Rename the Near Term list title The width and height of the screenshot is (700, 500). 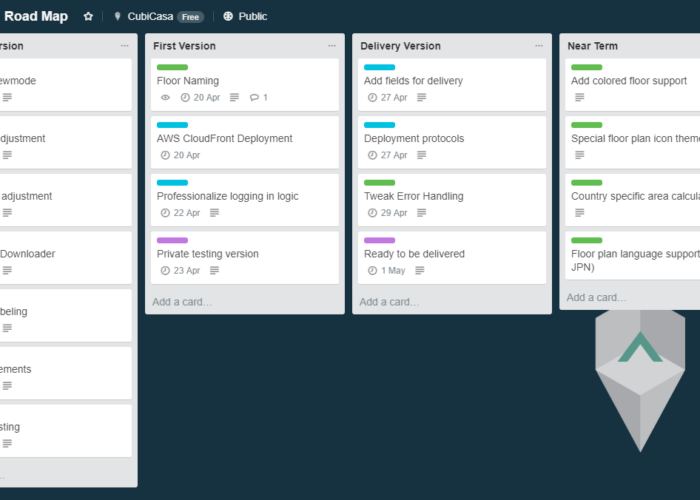(x=592, y=46)
